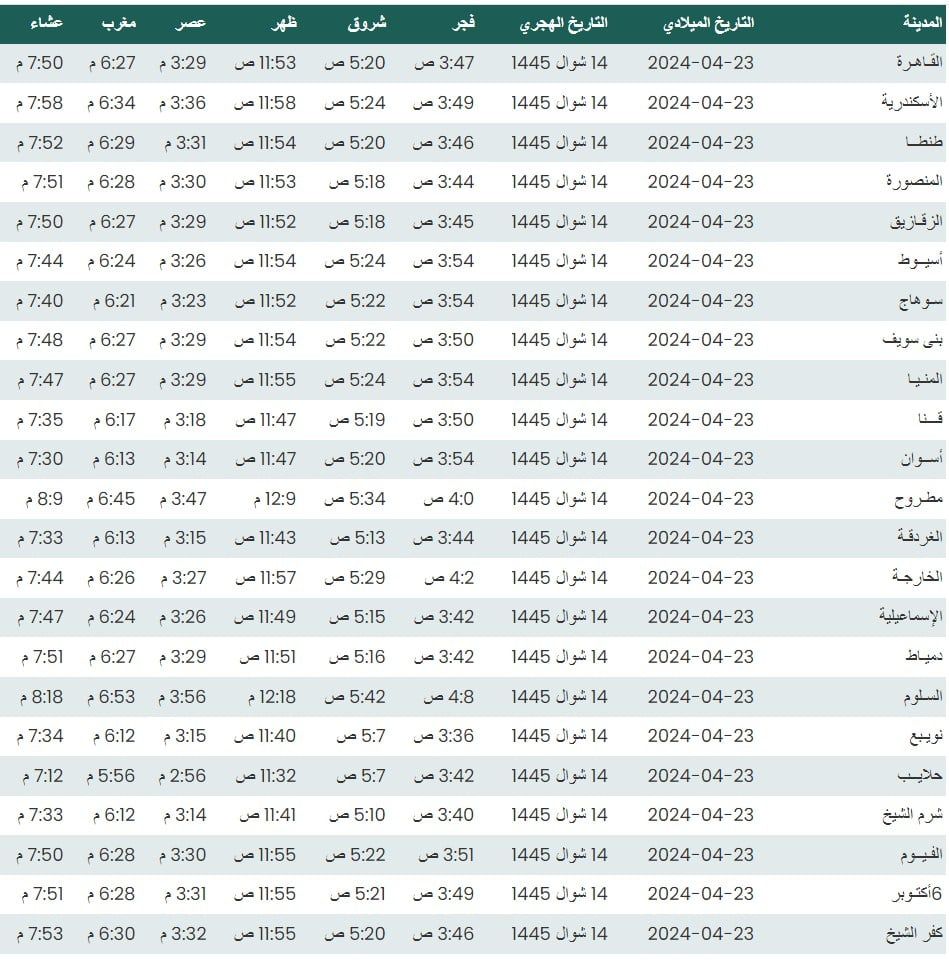Click the 5:21 ص sunrise time for 6أكتوبر
The height and width of the screenshot is (961, 949).
tap(358, 894)
